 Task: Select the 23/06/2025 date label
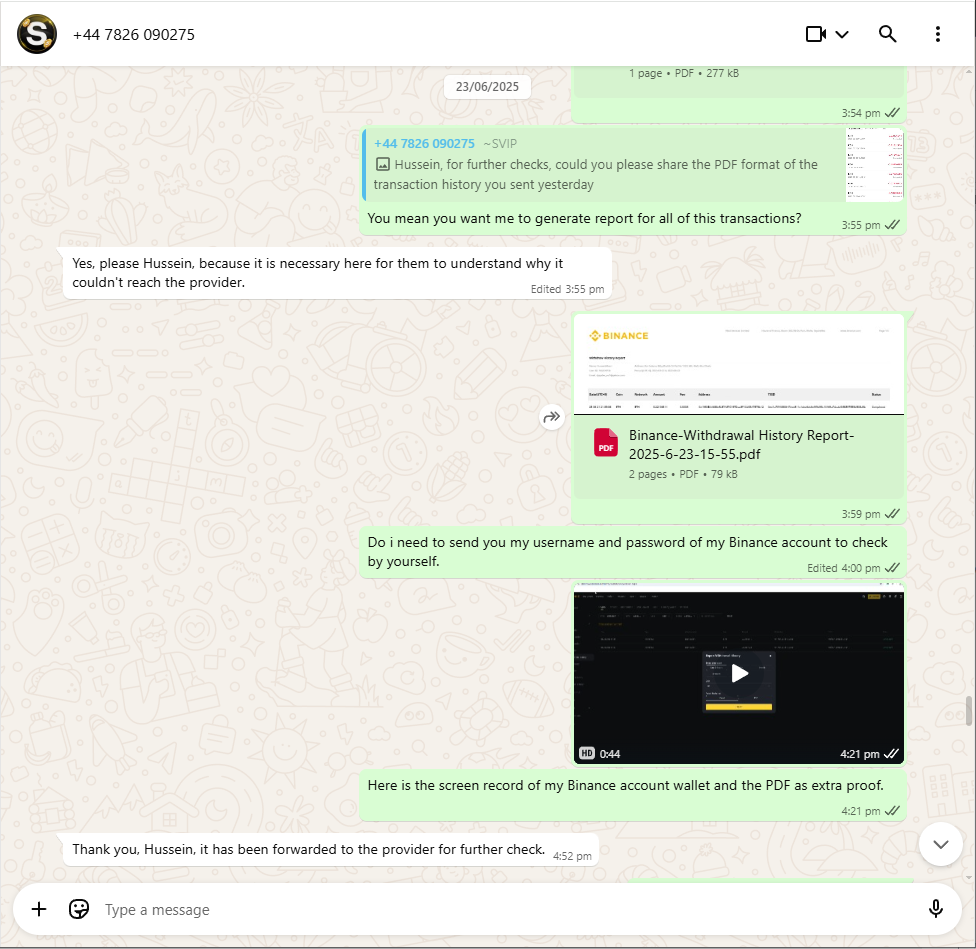coord(487,86)
